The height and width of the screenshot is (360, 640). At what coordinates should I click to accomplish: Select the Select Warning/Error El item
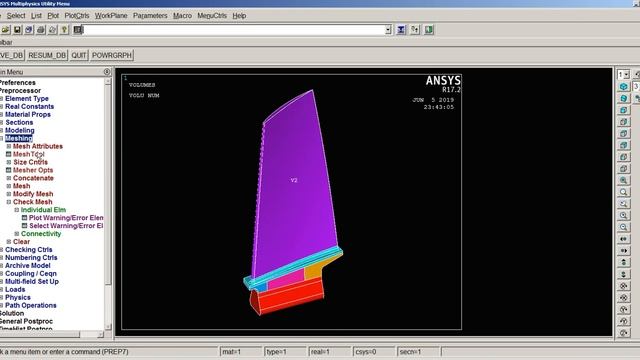(x=66, y=226)
